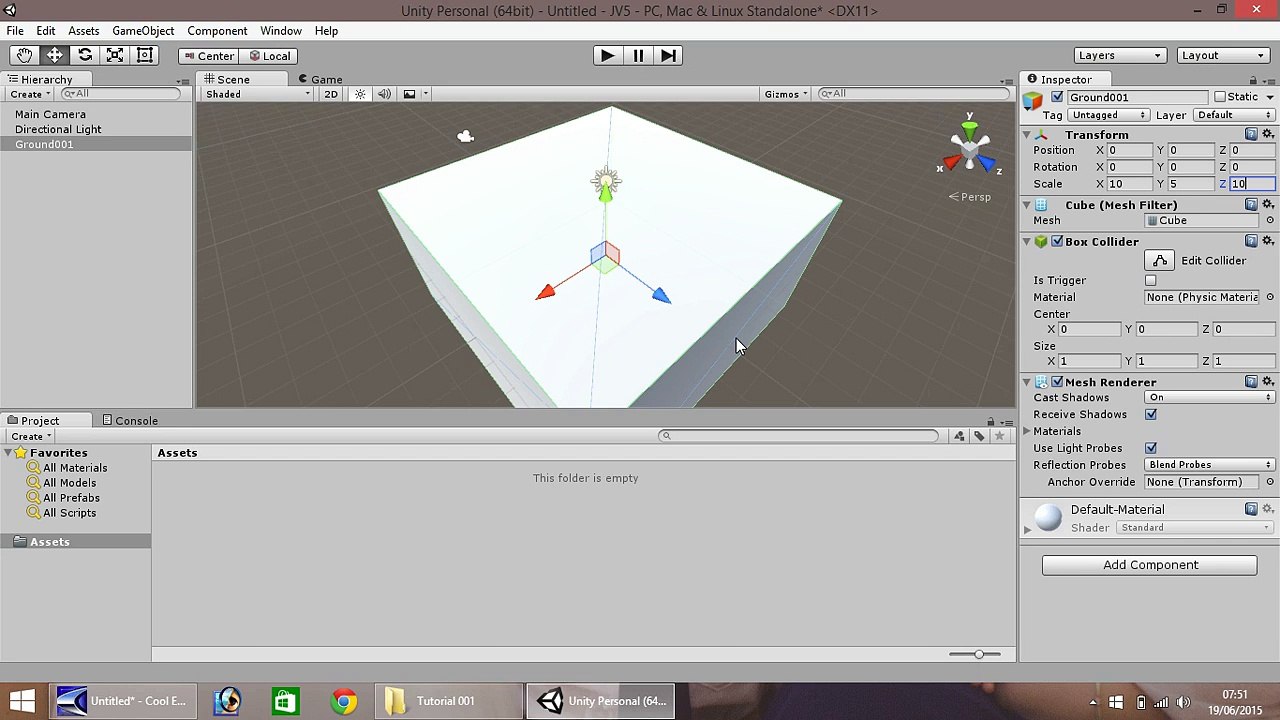Viewport: 1280px width, 720px height.
Task: Toggle the Local/Global handle button
Action: [270, 56]
